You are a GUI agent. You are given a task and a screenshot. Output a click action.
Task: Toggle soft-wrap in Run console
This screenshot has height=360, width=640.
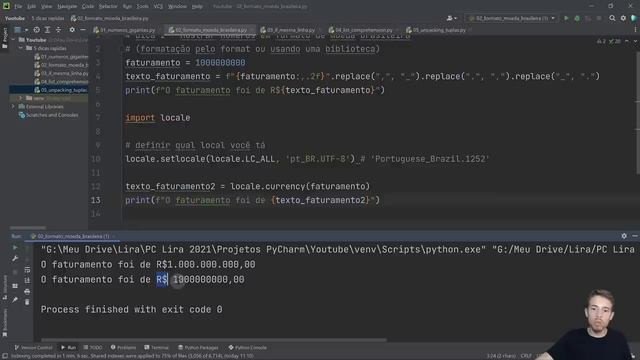[x=27, y=270]
